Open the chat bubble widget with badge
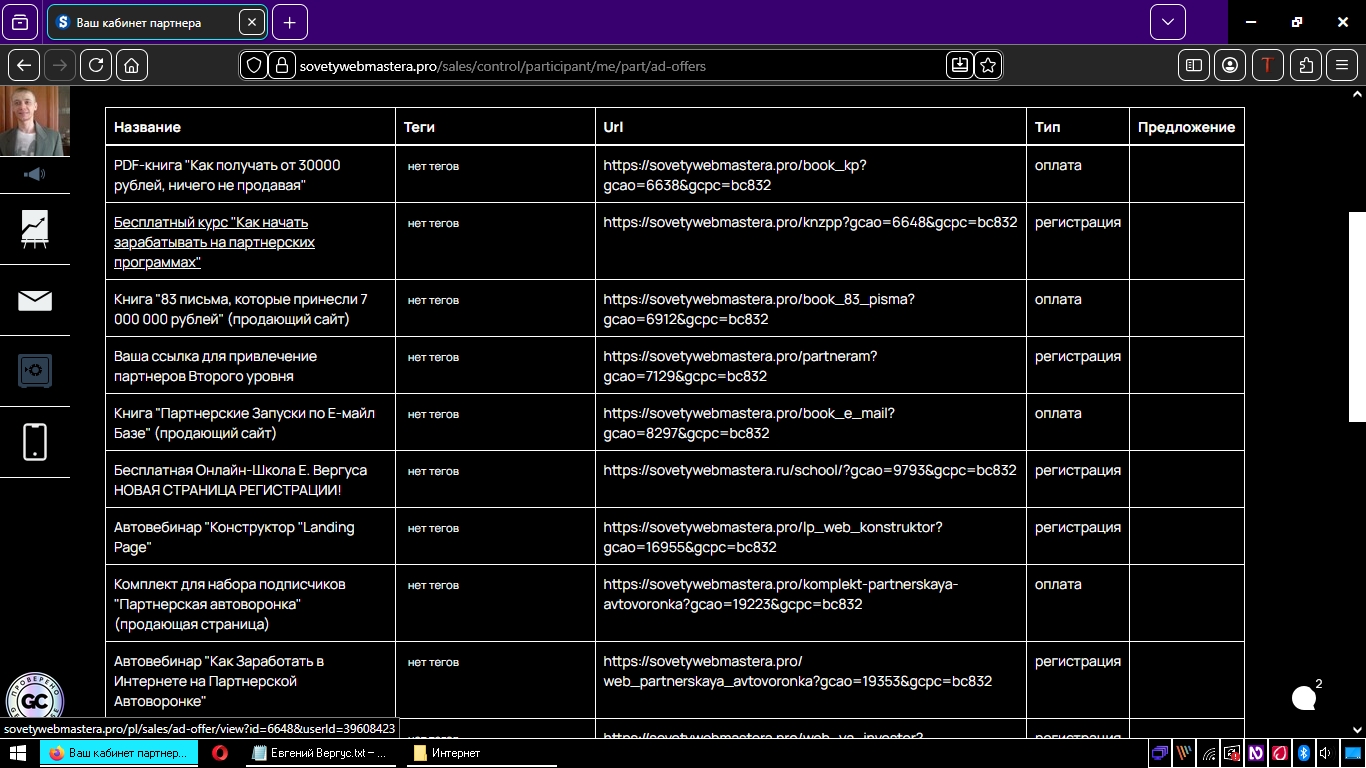 [x=1304, y=698]
